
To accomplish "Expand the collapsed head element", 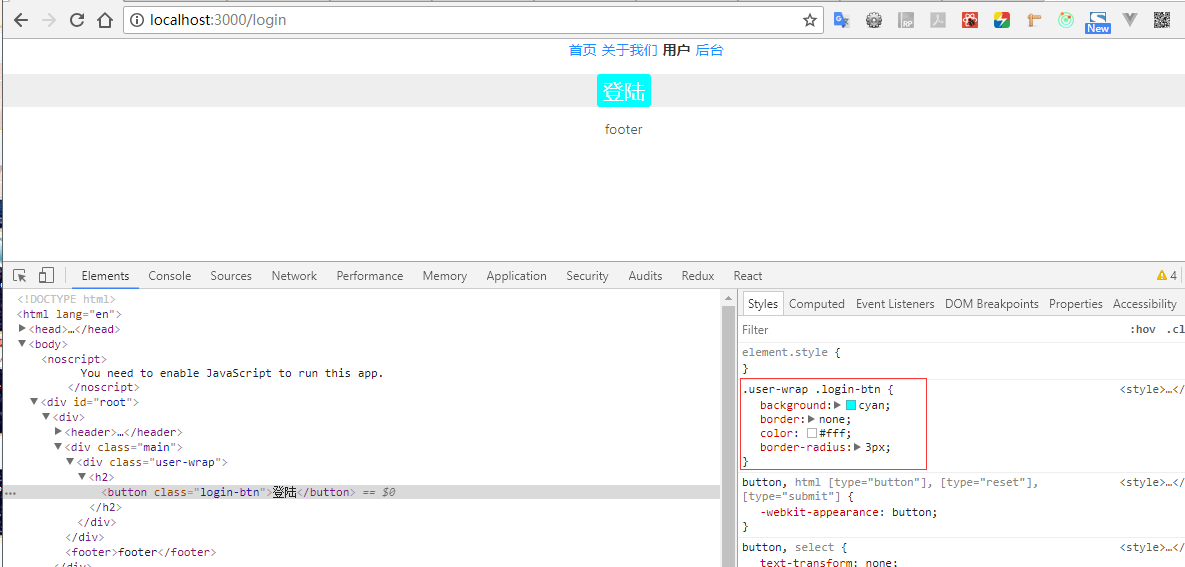I will (x=23, y=329).
